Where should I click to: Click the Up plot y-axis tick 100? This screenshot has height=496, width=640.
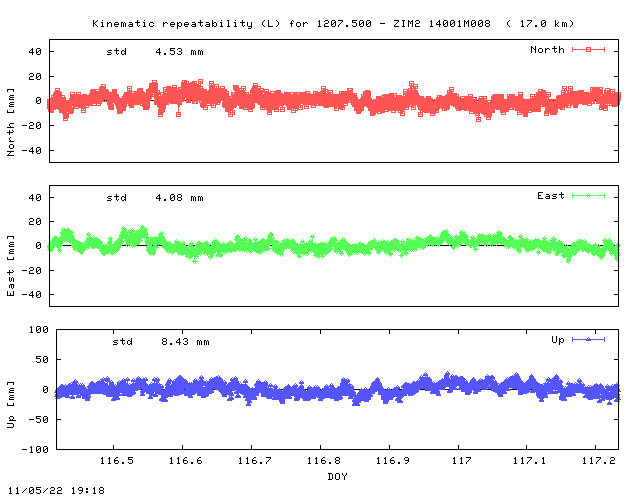[x=38, y=329]
